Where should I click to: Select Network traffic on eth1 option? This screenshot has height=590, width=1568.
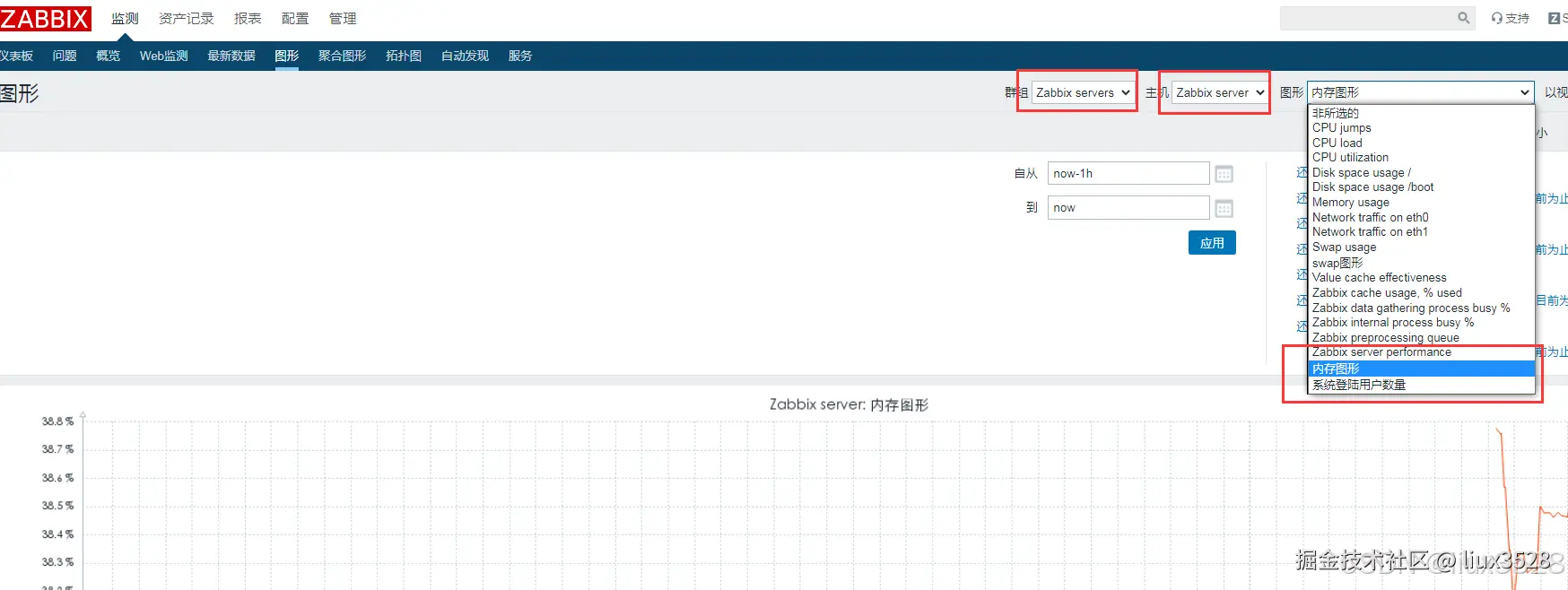click(1421, 232)
